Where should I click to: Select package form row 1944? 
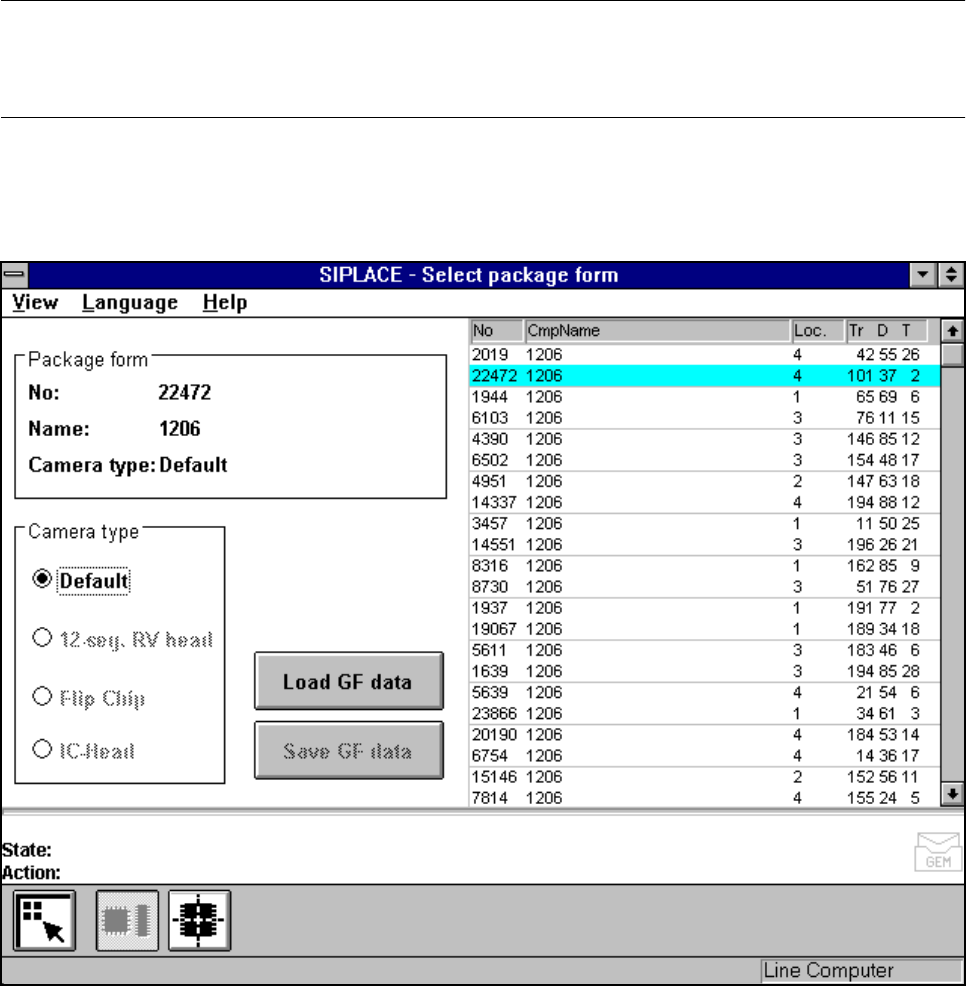click(x=704, y=397)
